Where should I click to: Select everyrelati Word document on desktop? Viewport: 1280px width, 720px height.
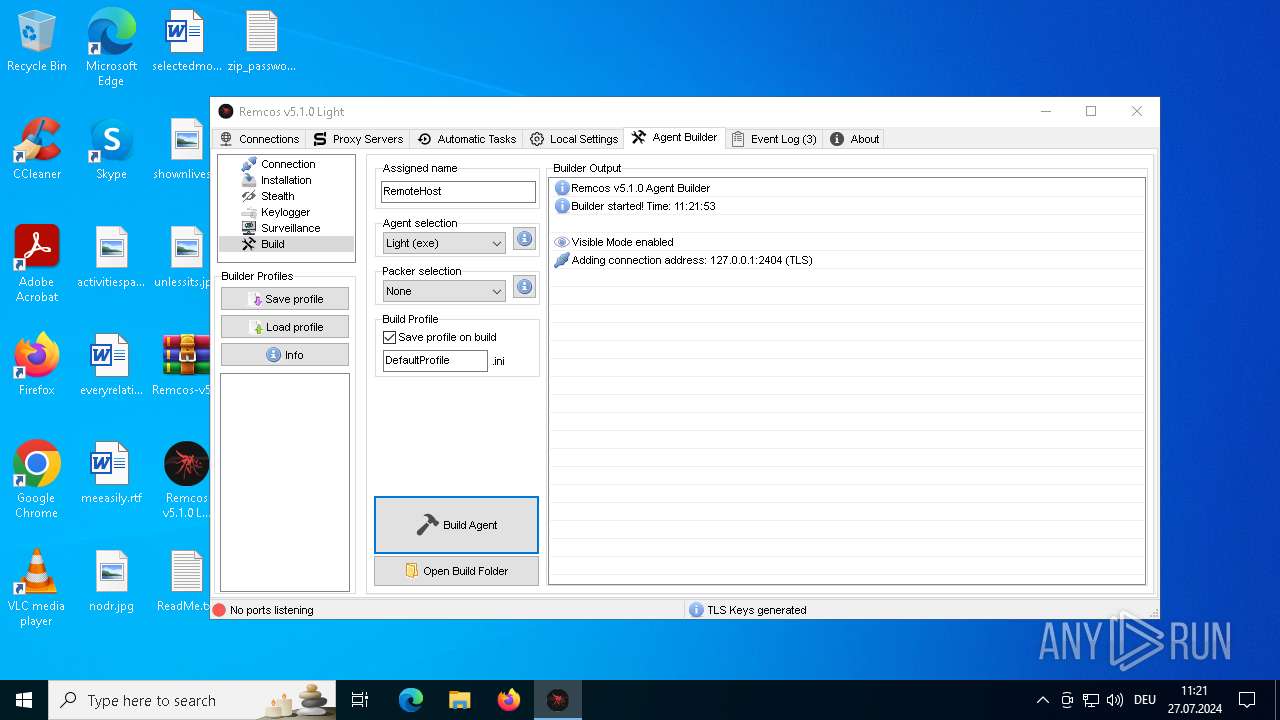[111, 365]
